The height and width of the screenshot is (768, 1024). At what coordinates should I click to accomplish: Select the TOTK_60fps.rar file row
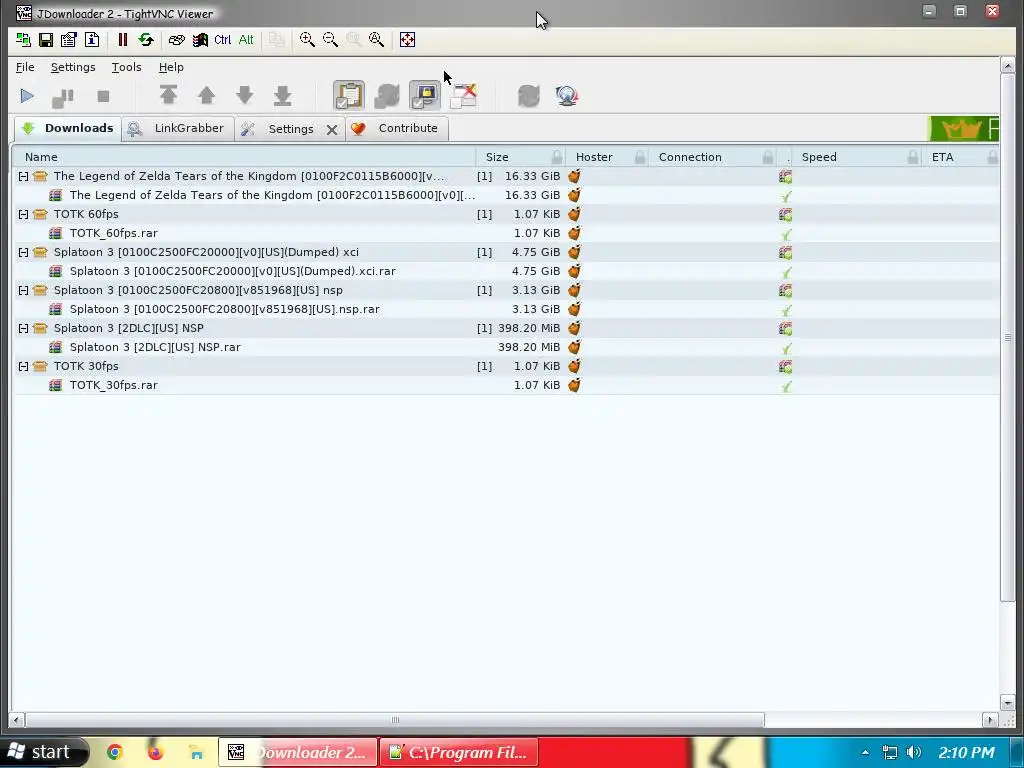tap(507, 233)
